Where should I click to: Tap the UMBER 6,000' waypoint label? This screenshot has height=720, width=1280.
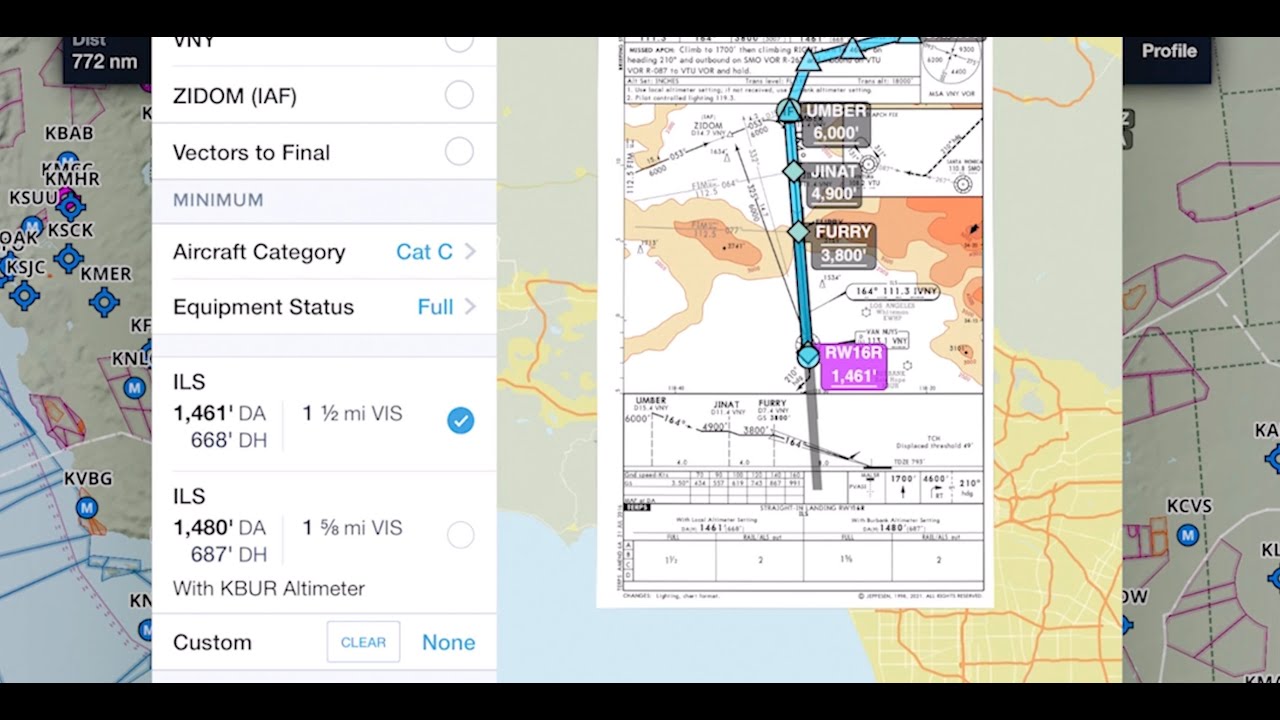coord(836,122)
